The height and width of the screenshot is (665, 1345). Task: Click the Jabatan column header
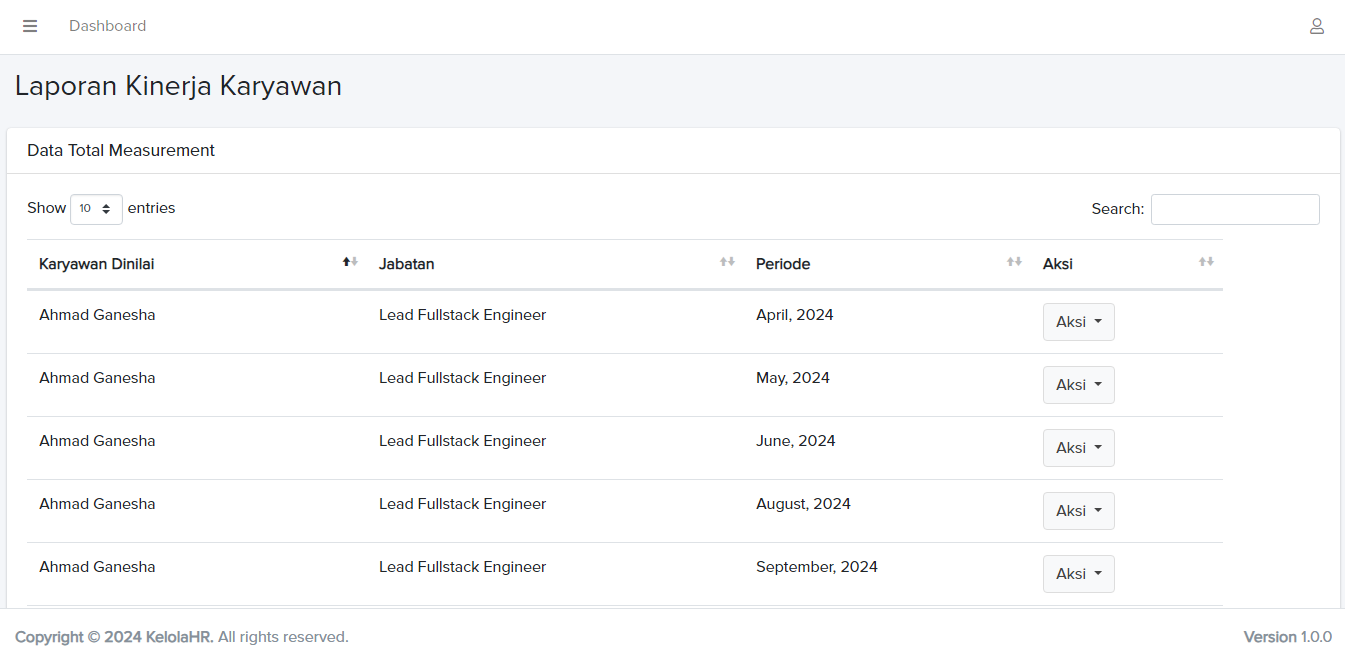pos(406,264)
